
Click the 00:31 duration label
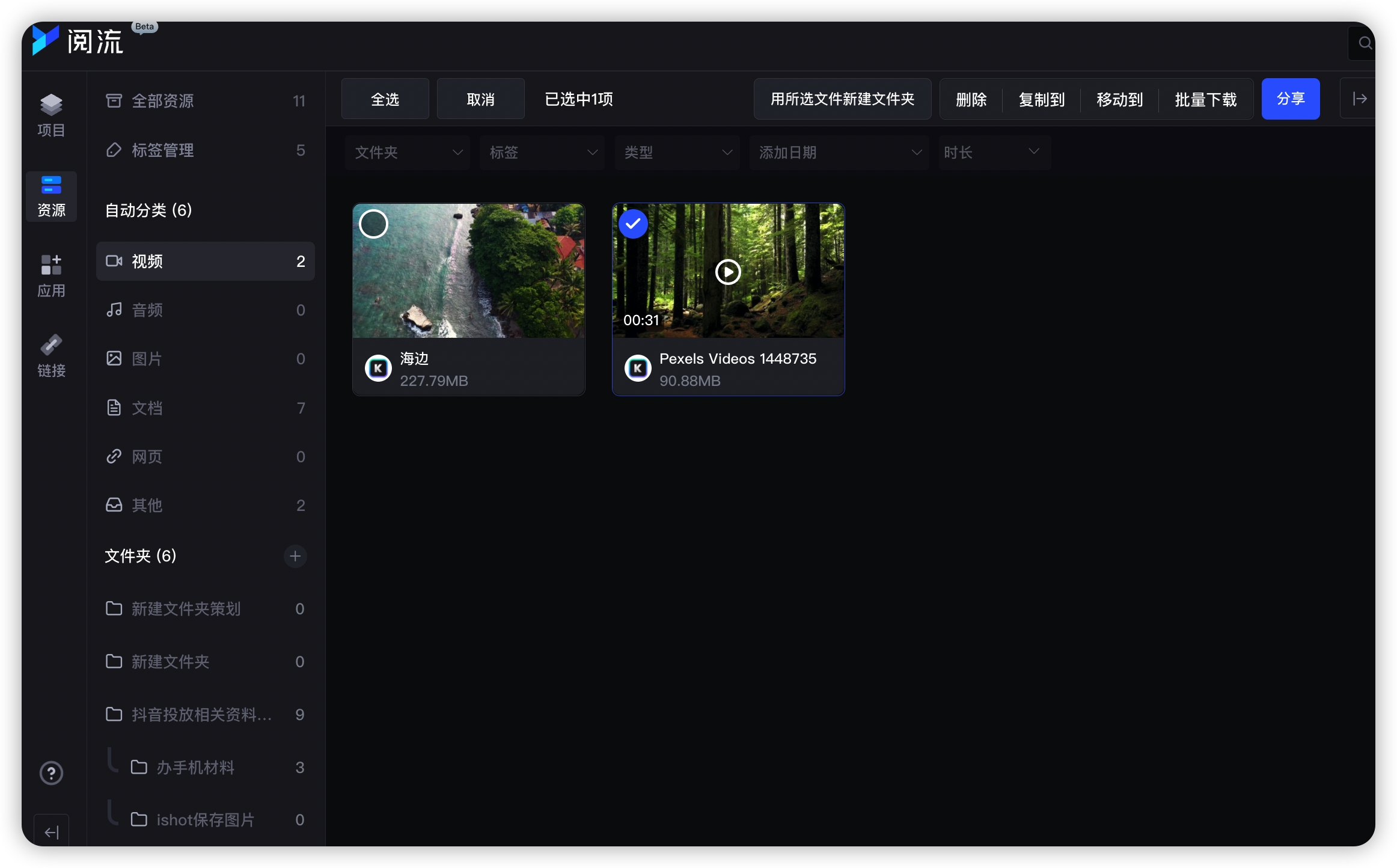point(641,320)
